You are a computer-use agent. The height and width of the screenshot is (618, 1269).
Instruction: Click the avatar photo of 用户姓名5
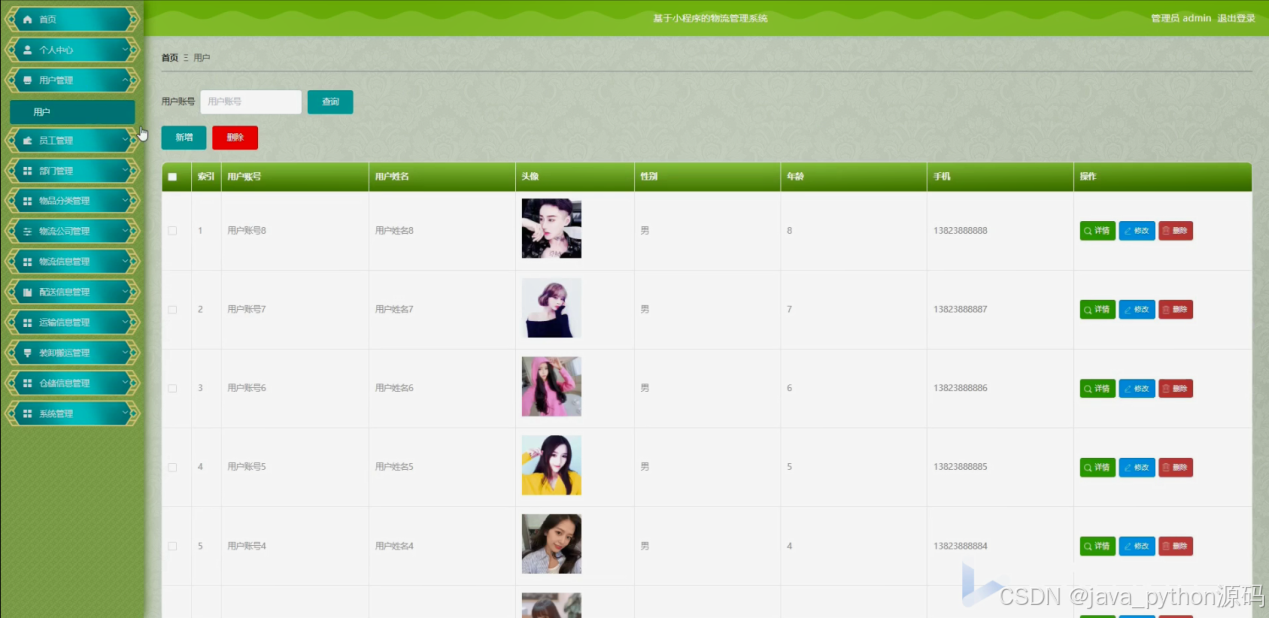pyautogui.click(x=551, y=465)
